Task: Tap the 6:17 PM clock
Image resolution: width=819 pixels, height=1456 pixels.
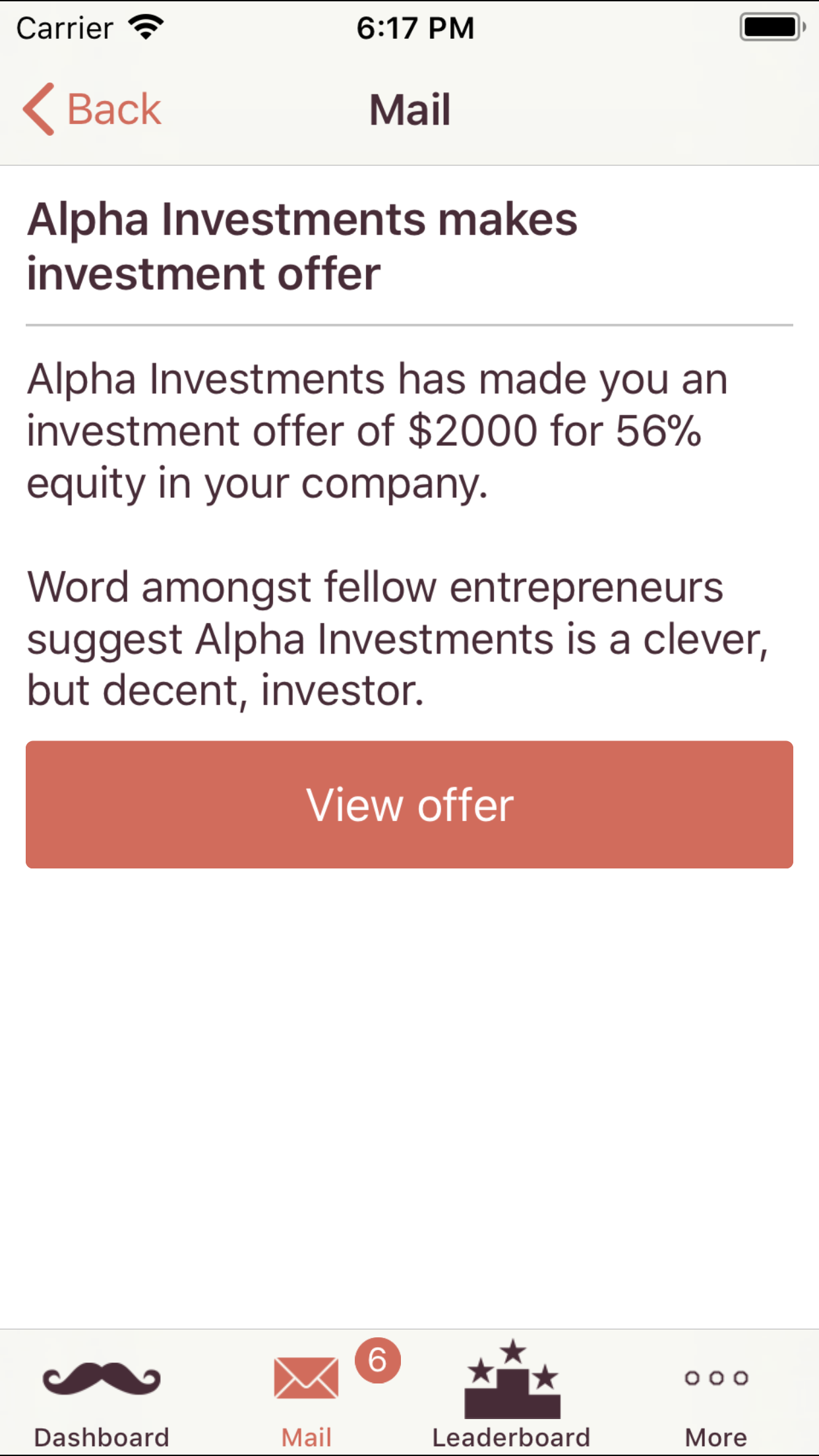Action: 415,28
